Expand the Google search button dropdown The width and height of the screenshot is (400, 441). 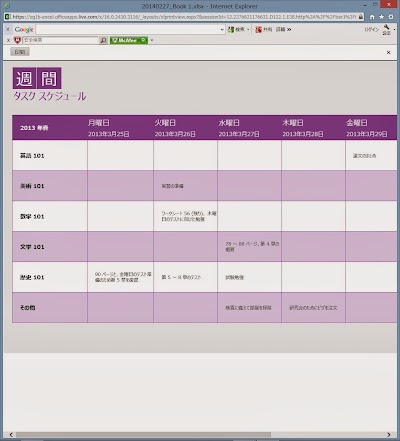point(248,30)
